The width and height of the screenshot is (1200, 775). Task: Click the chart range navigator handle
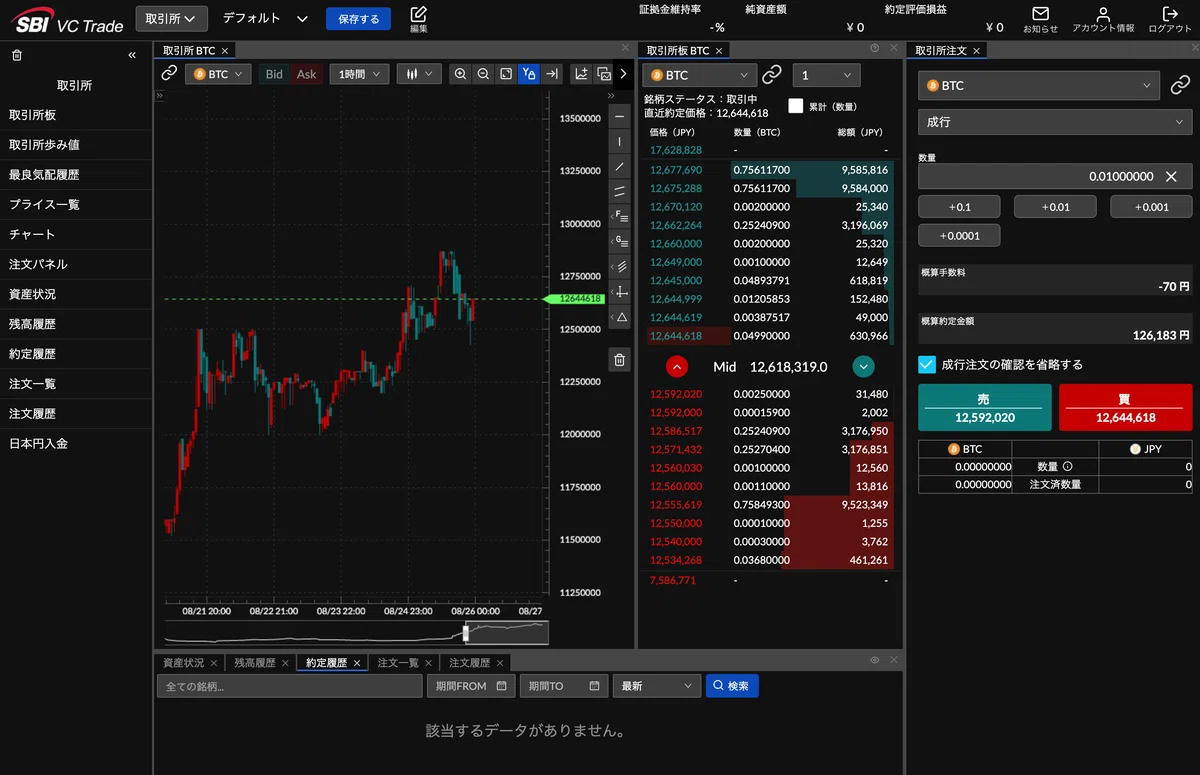pyautogui.click(x=466, y=632)
